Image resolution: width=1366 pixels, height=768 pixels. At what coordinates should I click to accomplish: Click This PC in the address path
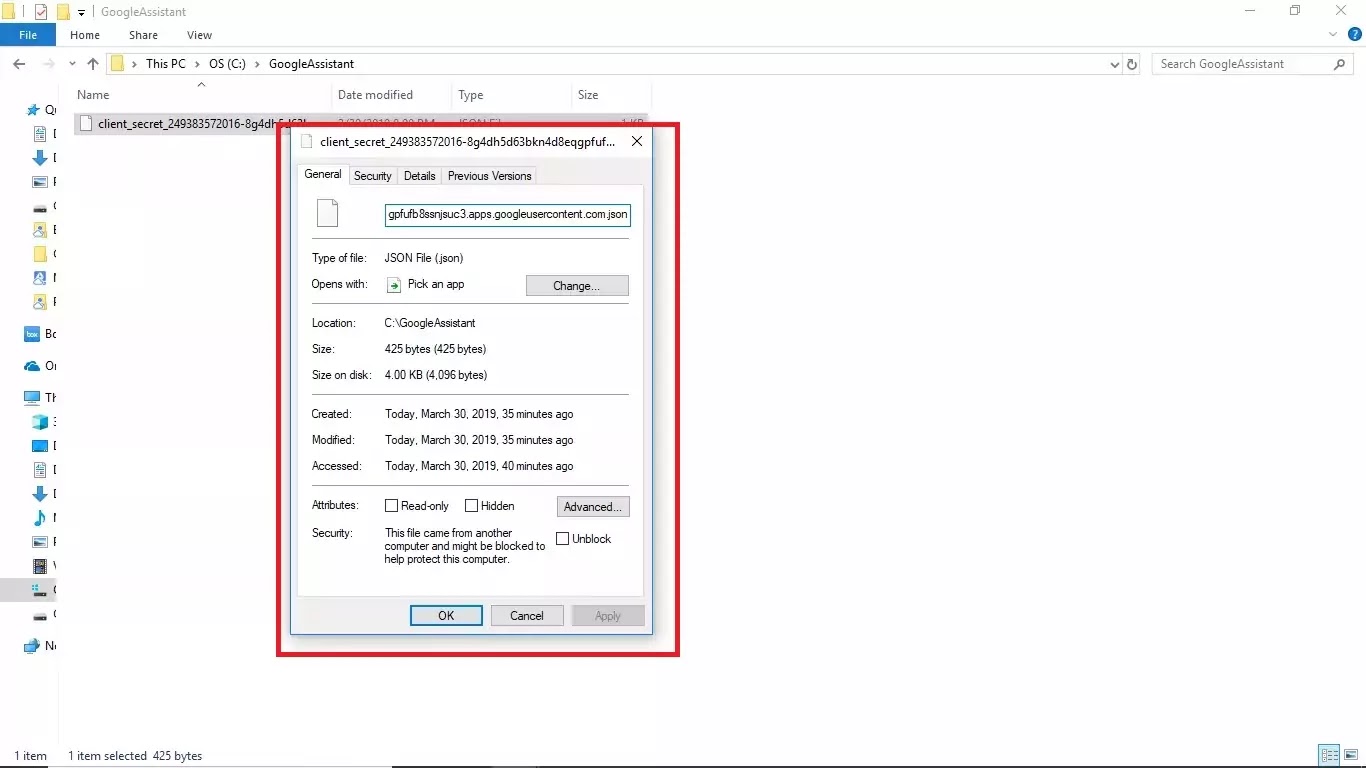click(165, 64)
